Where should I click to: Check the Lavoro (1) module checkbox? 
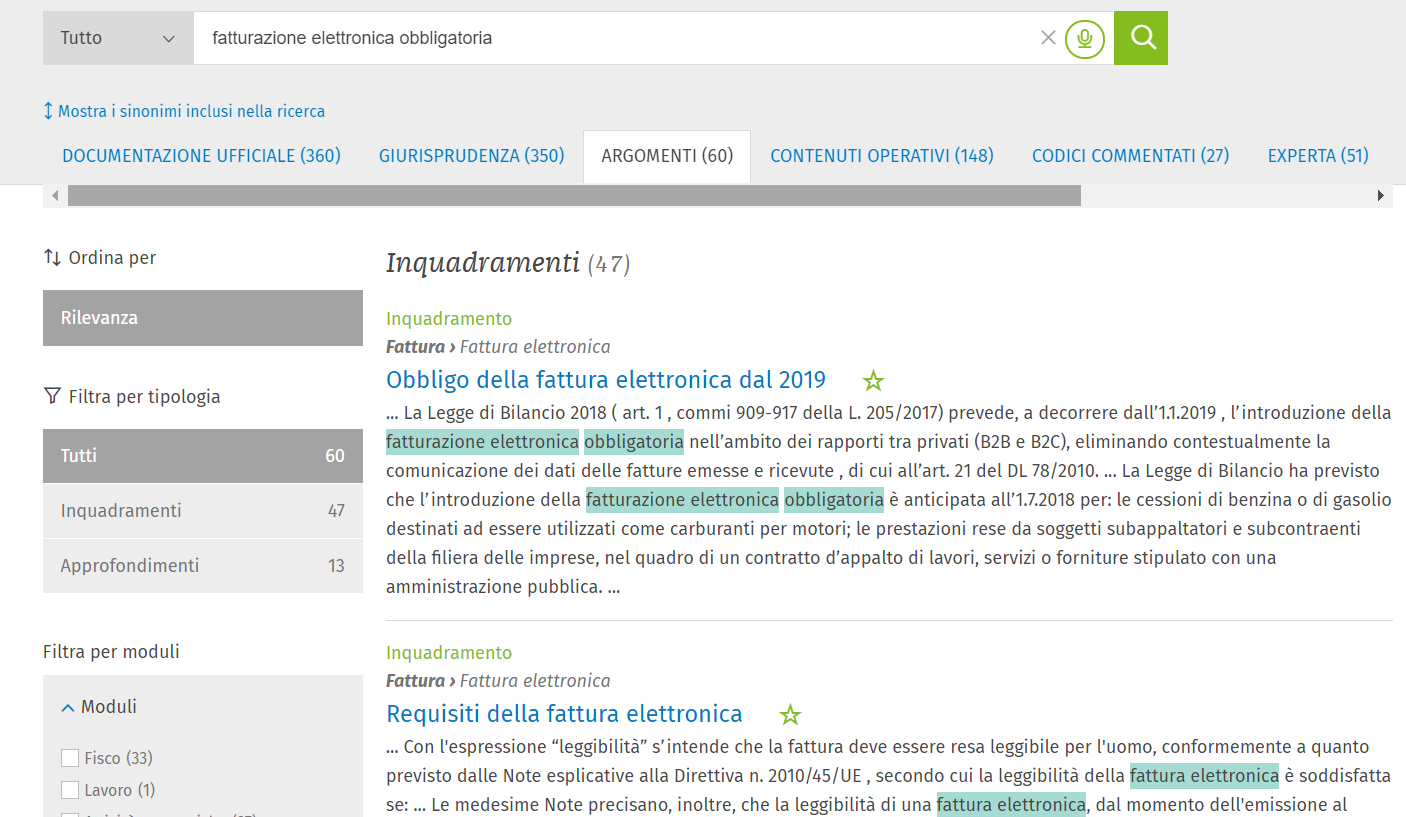(x=70, y=790)
